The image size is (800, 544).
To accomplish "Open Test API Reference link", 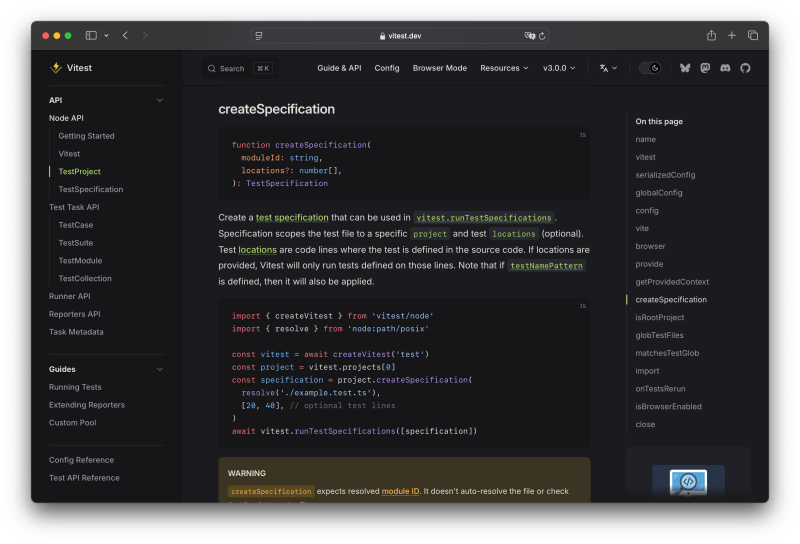I will point(84,478).
